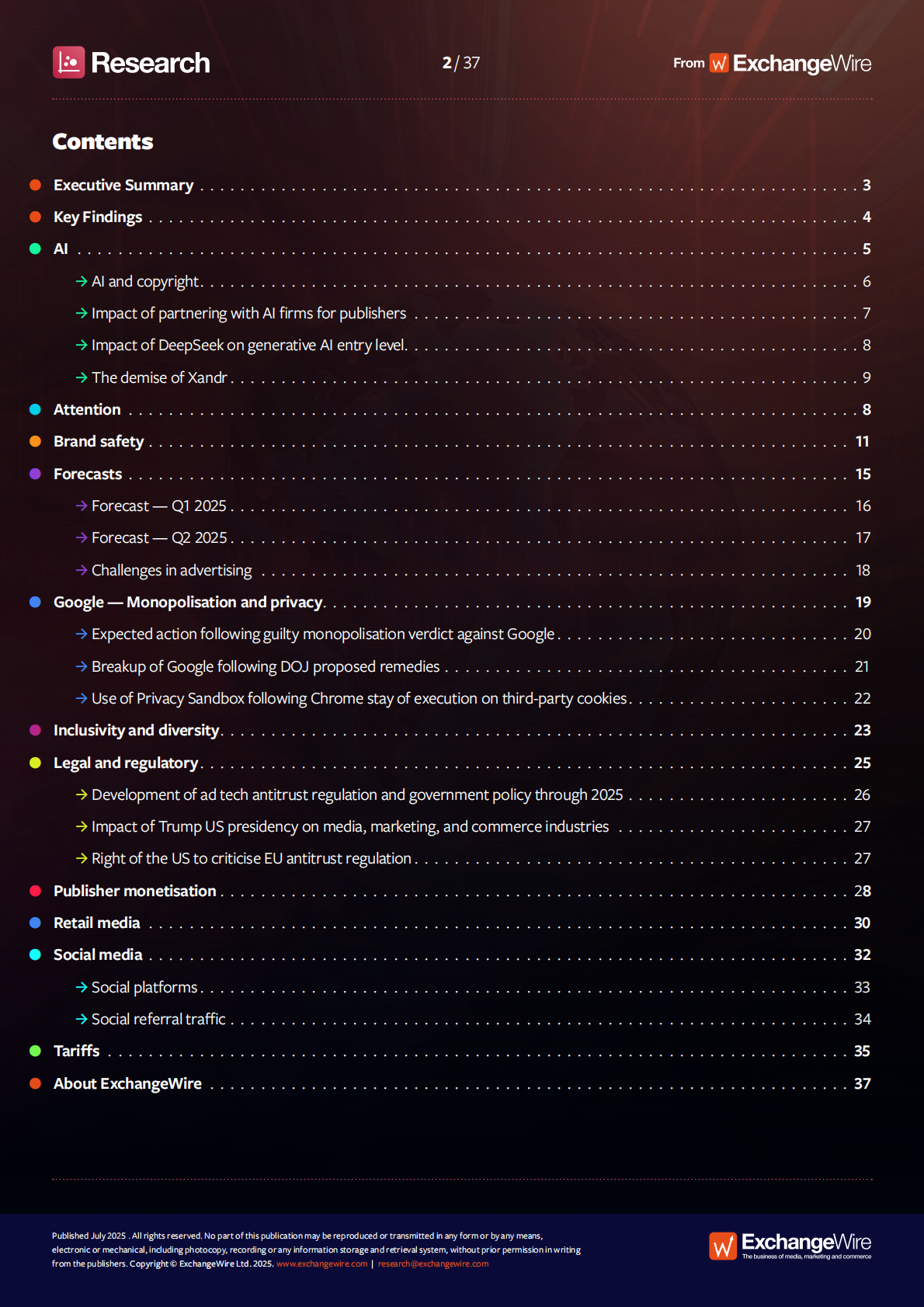Click research@exchangewire.com email link
Viewport: 924px width, 1307px height.
[x=433, y=1264]
